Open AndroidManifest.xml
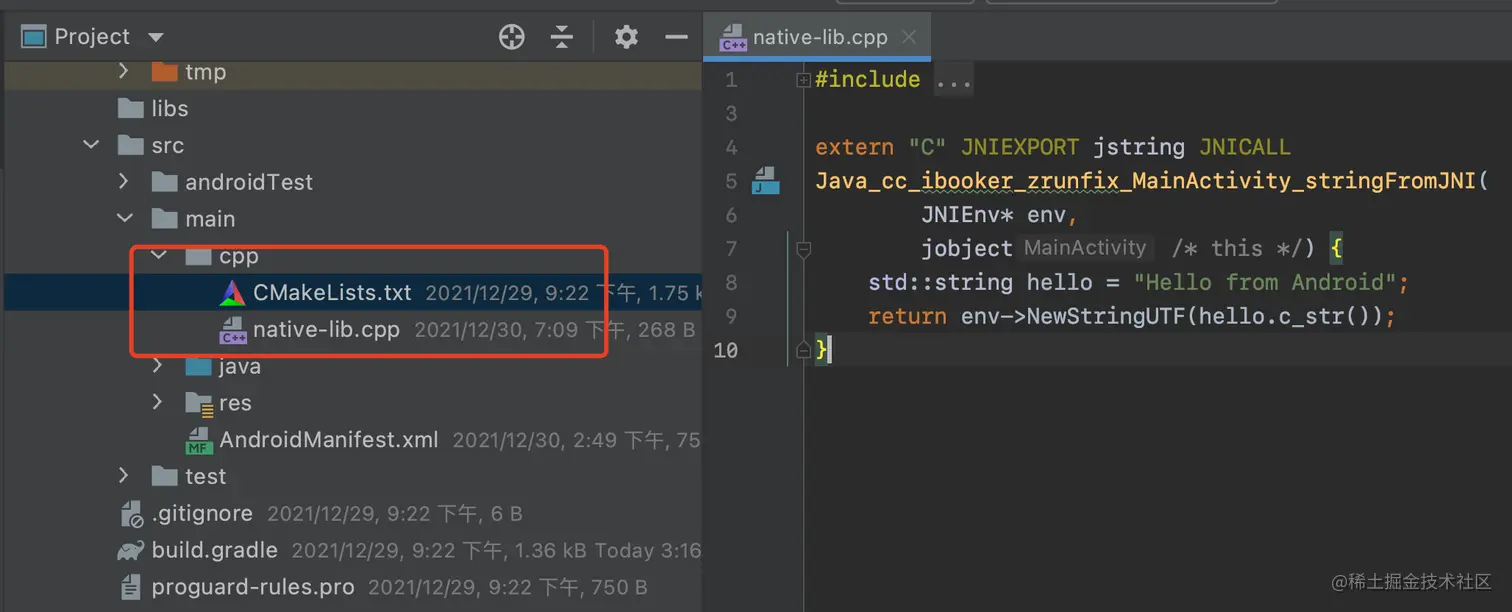This screenshot has width=1512, height=612. click(329, 440)
